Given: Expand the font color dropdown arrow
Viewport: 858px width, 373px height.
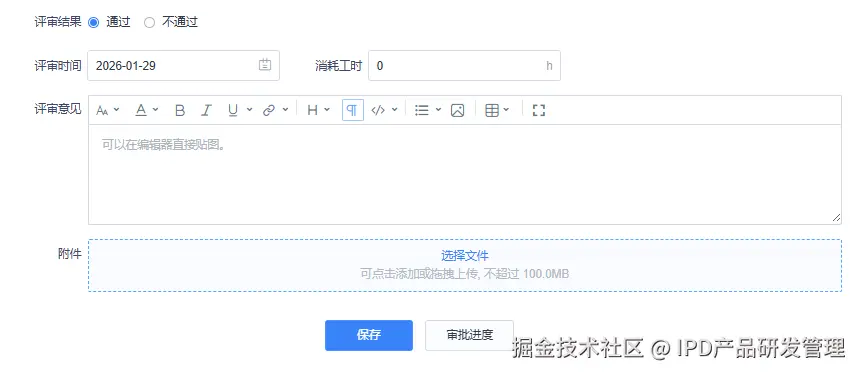Looking at the screenshot, I should click(155, 110).
